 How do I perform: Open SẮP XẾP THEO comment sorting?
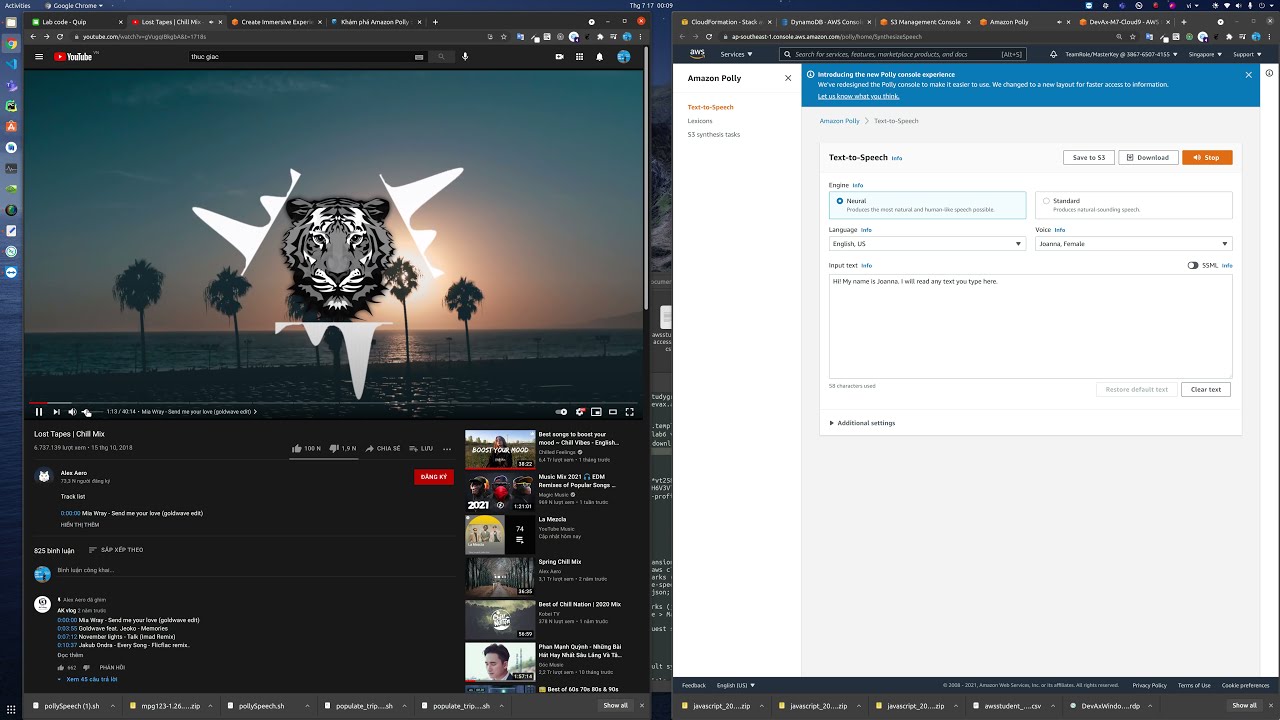pos(116,550)
